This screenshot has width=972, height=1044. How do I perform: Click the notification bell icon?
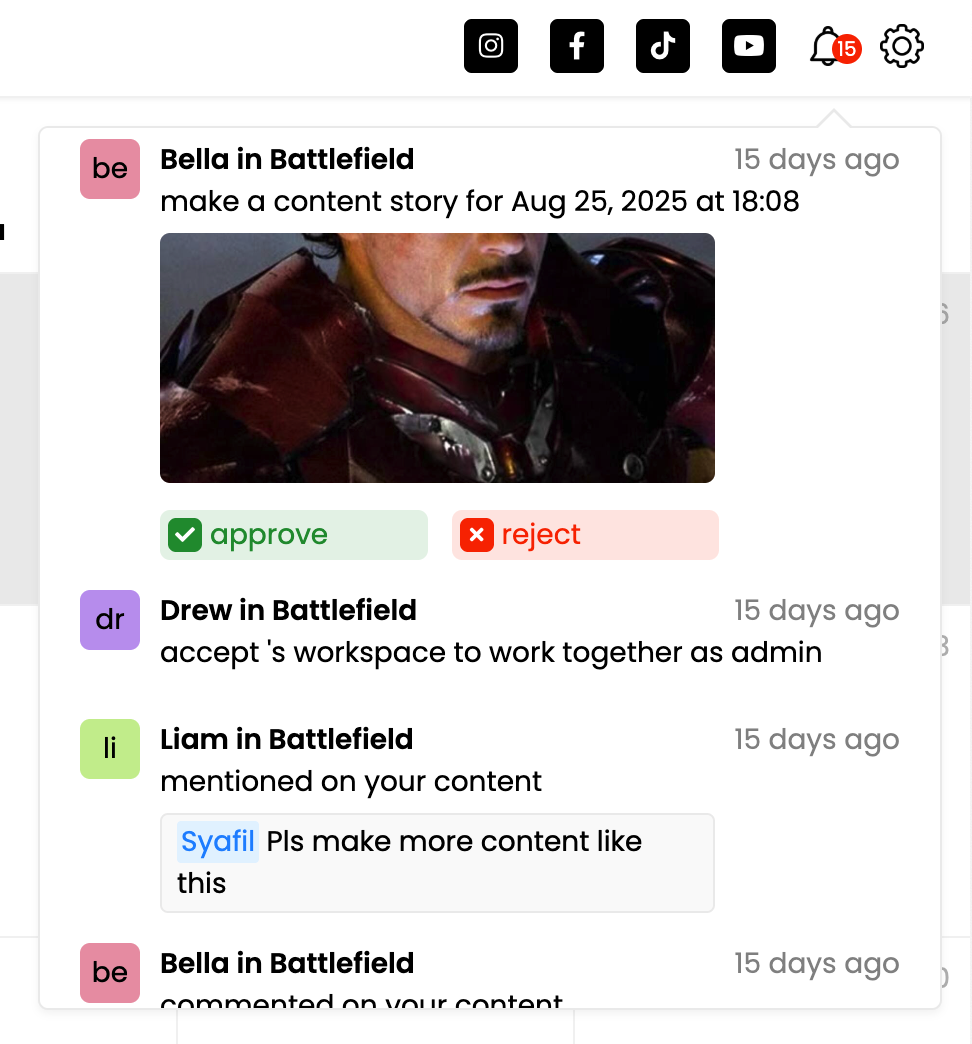[826, 47]
